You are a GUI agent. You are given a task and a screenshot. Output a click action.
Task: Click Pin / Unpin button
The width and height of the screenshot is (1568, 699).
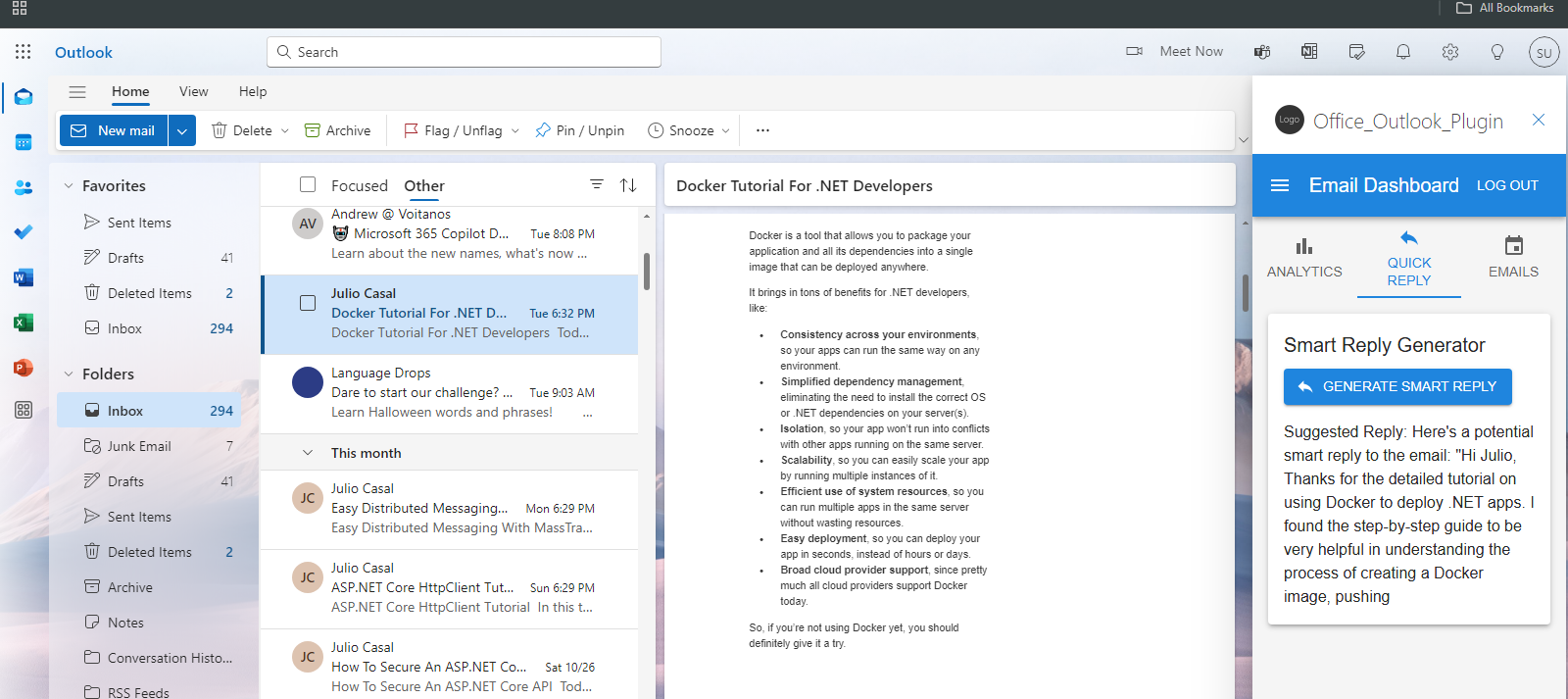click(579, 130)
